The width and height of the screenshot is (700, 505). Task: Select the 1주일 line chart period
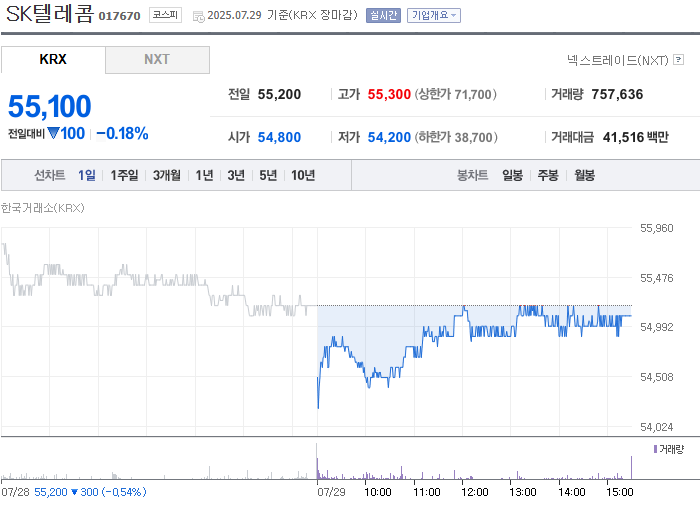pyautogui.click(x=124, y=175)
